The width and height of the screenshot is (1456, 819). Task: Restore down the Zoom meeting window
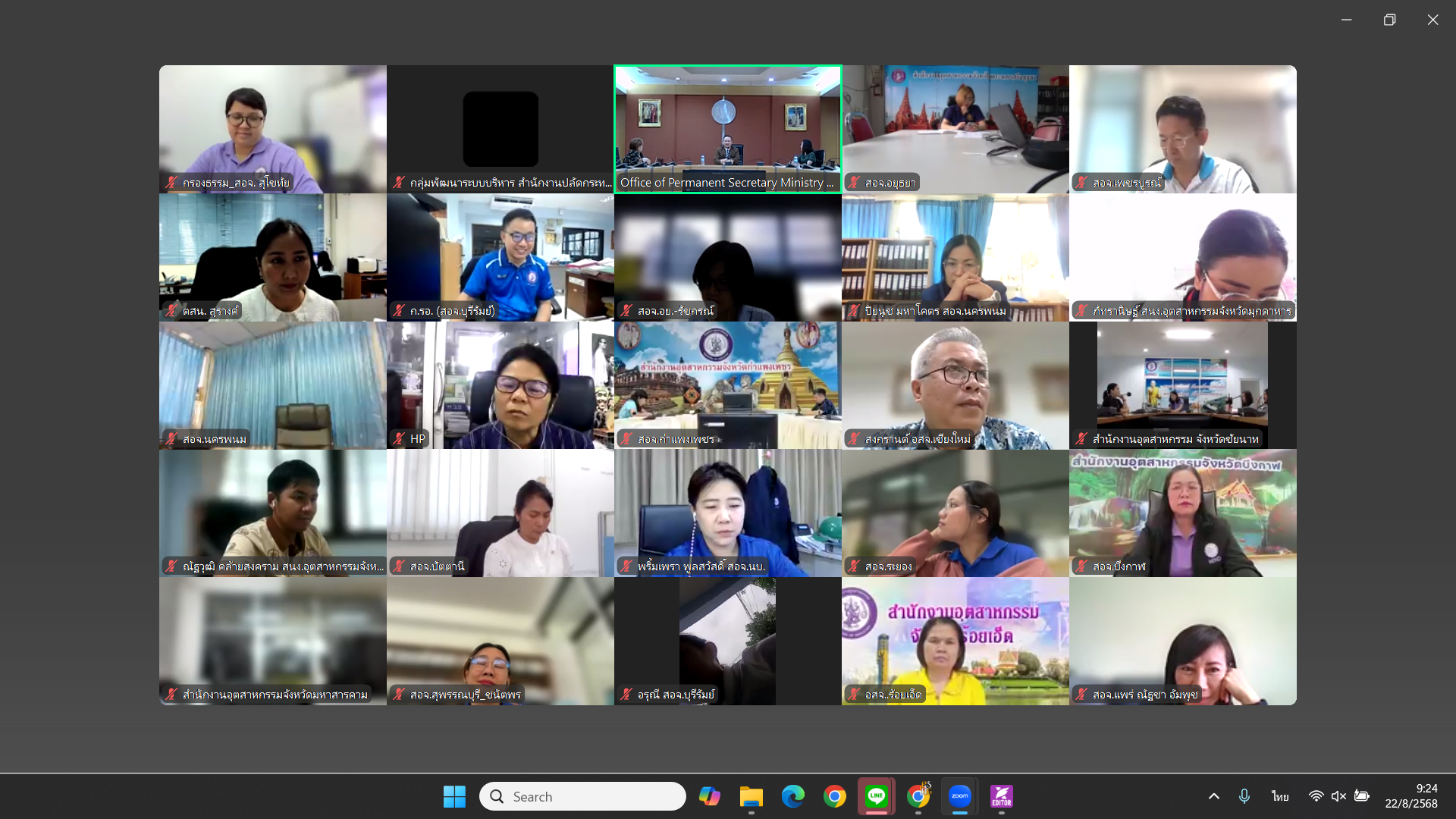pyautogui.click(x=1389, y=20)
